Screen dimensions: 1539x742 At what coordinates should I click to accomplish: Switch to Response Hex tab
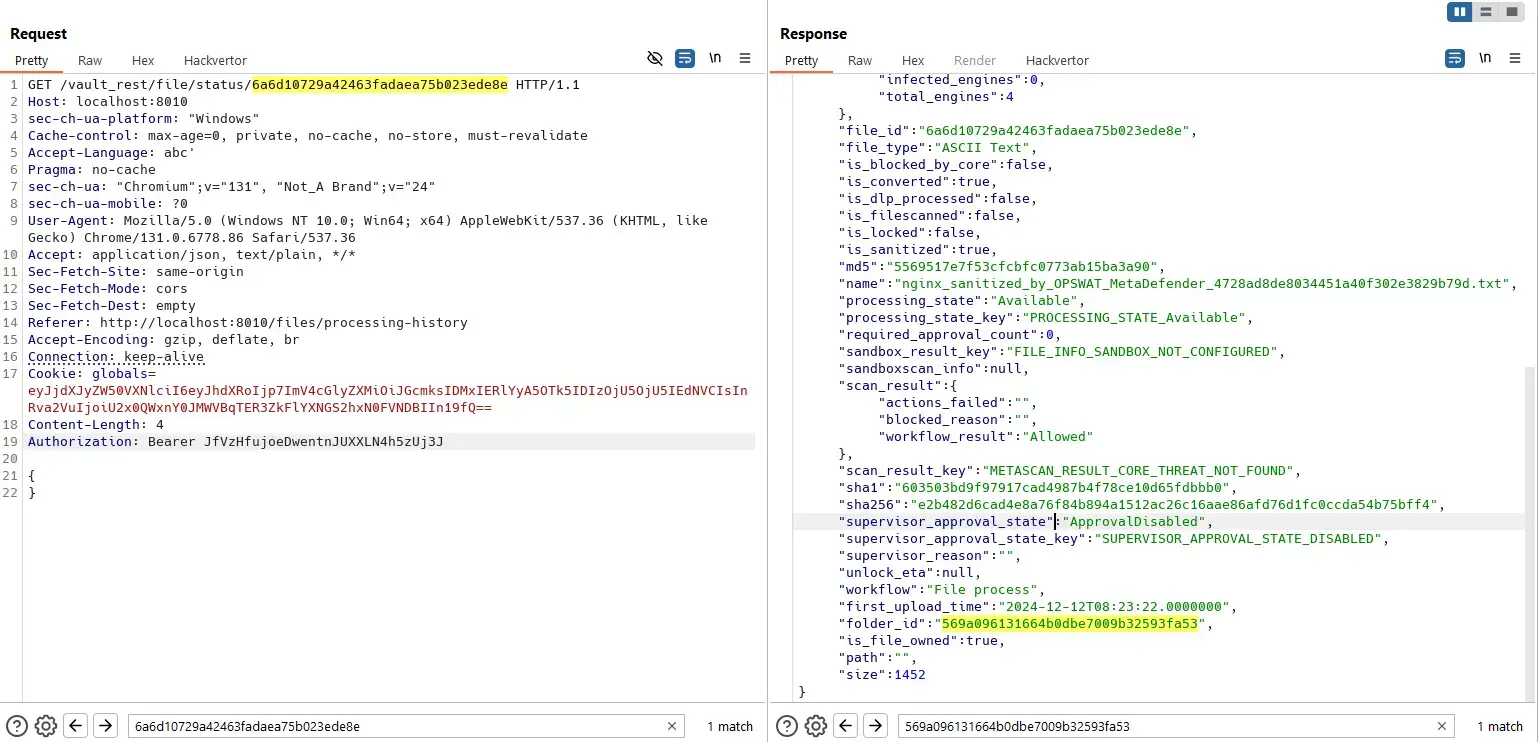pos(913,61)
